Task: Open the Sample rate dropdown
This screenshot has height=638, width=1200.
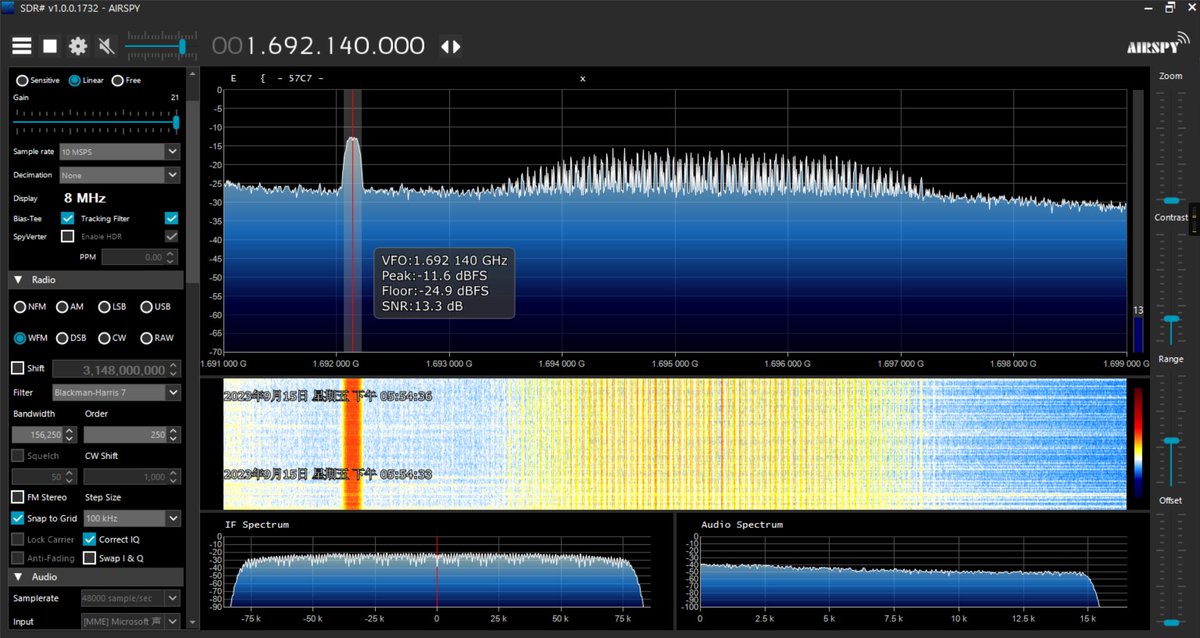Action: (119, 151)
